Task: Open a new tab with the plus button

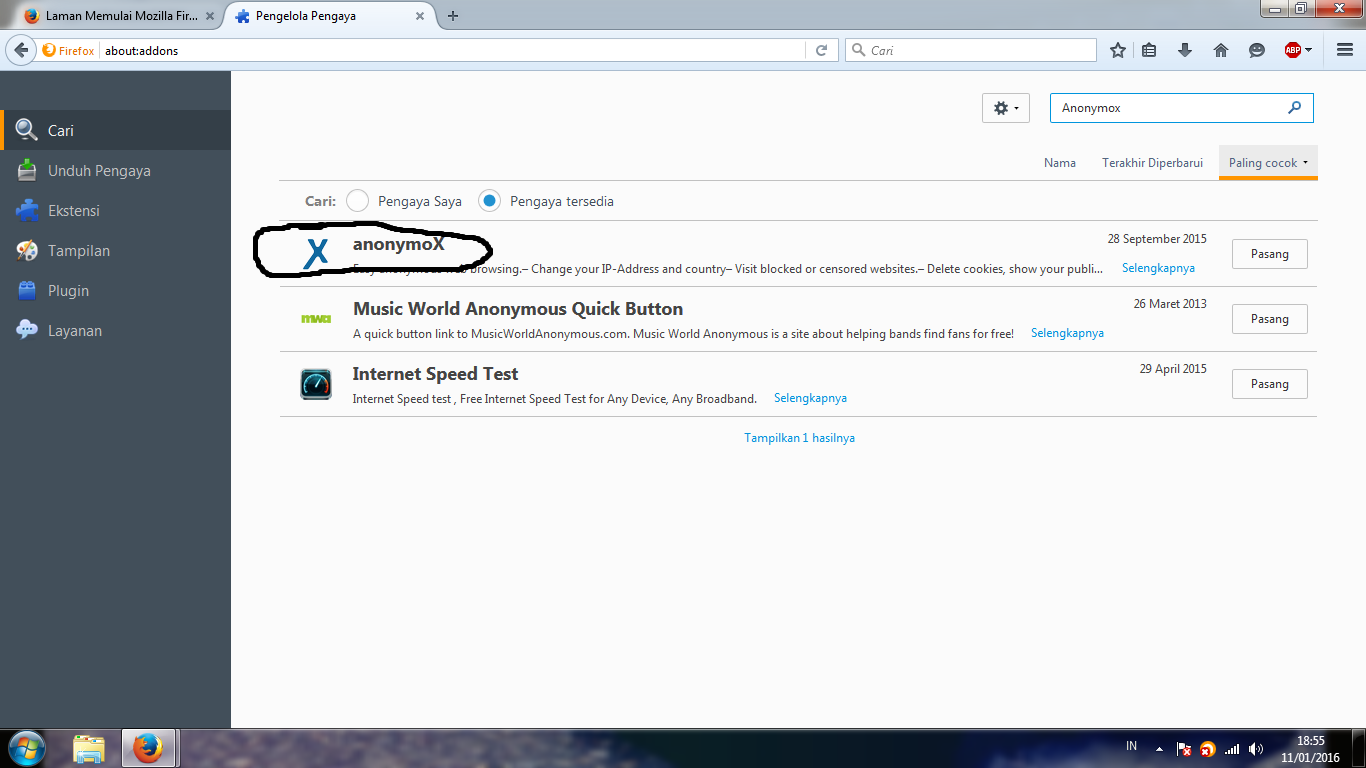Action: coord(453,16)
